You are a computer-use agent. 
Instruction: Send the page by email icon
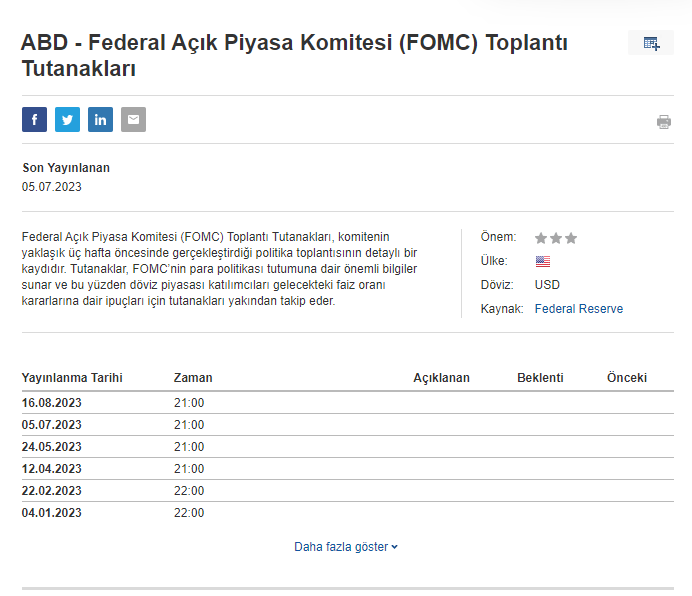click(x=133, y=120)
